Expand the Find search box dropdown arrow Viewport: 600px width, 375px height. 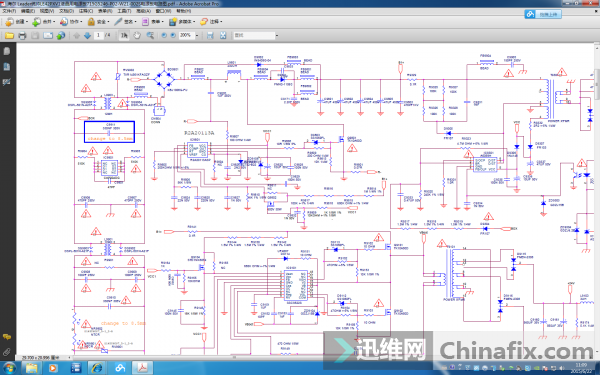[277, 36]
